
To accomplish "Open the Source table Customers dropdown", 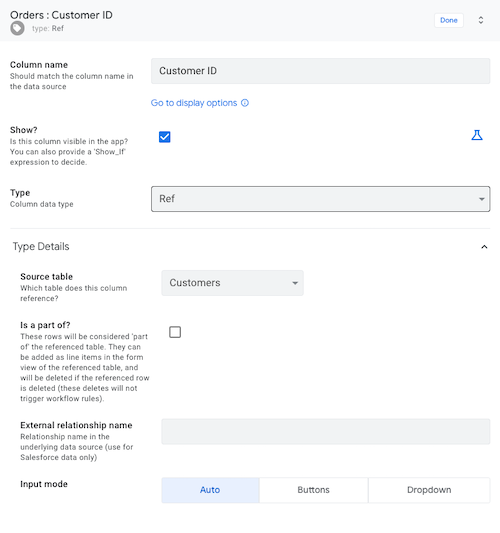I will click(232, 283).
